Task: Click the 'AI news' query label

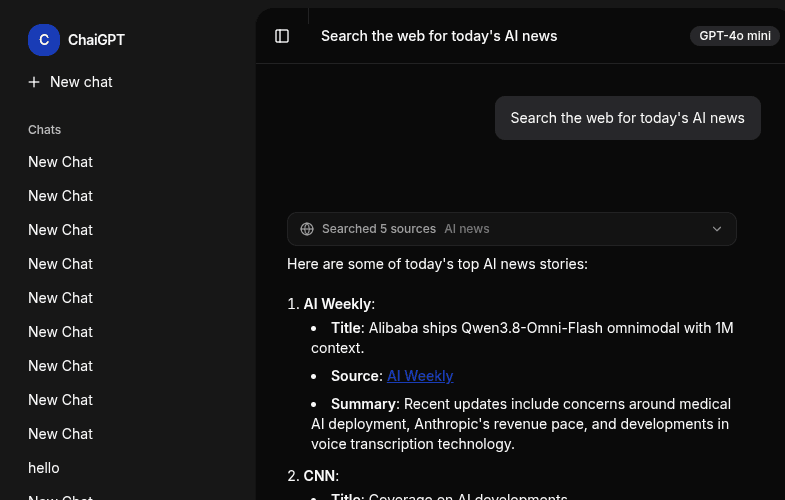Action: (467, 229)
